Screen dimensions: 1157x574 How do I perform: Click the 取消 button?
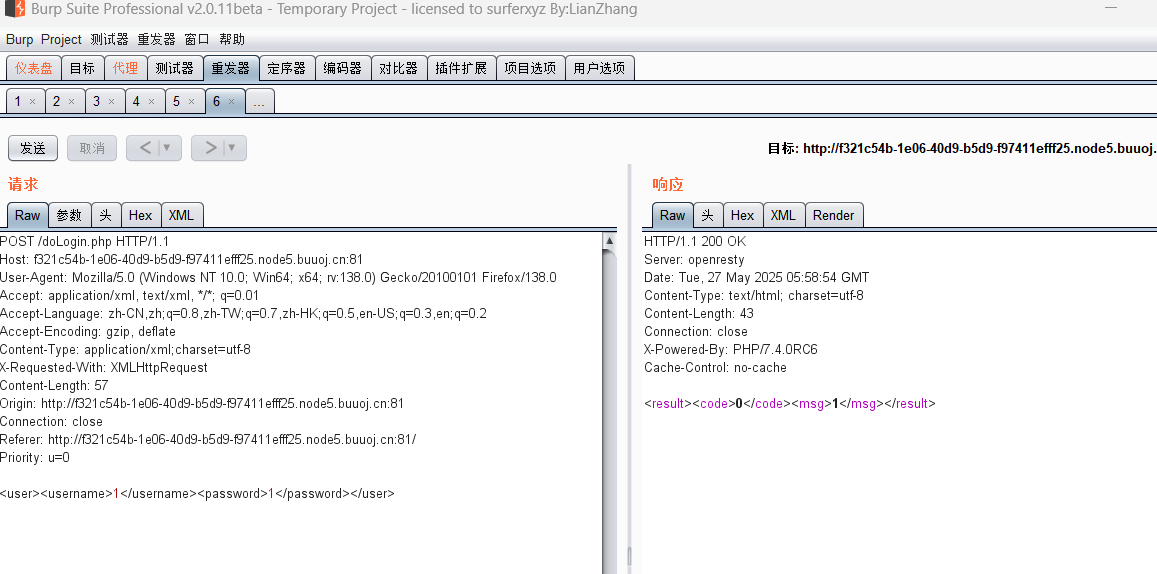(92, 148)
